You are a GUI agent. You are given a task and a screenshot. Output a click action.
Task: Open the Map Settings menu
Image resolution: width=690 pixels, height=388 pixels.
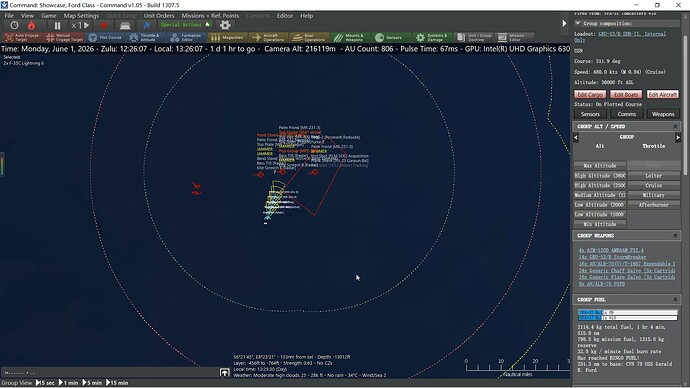coord(81,15)
